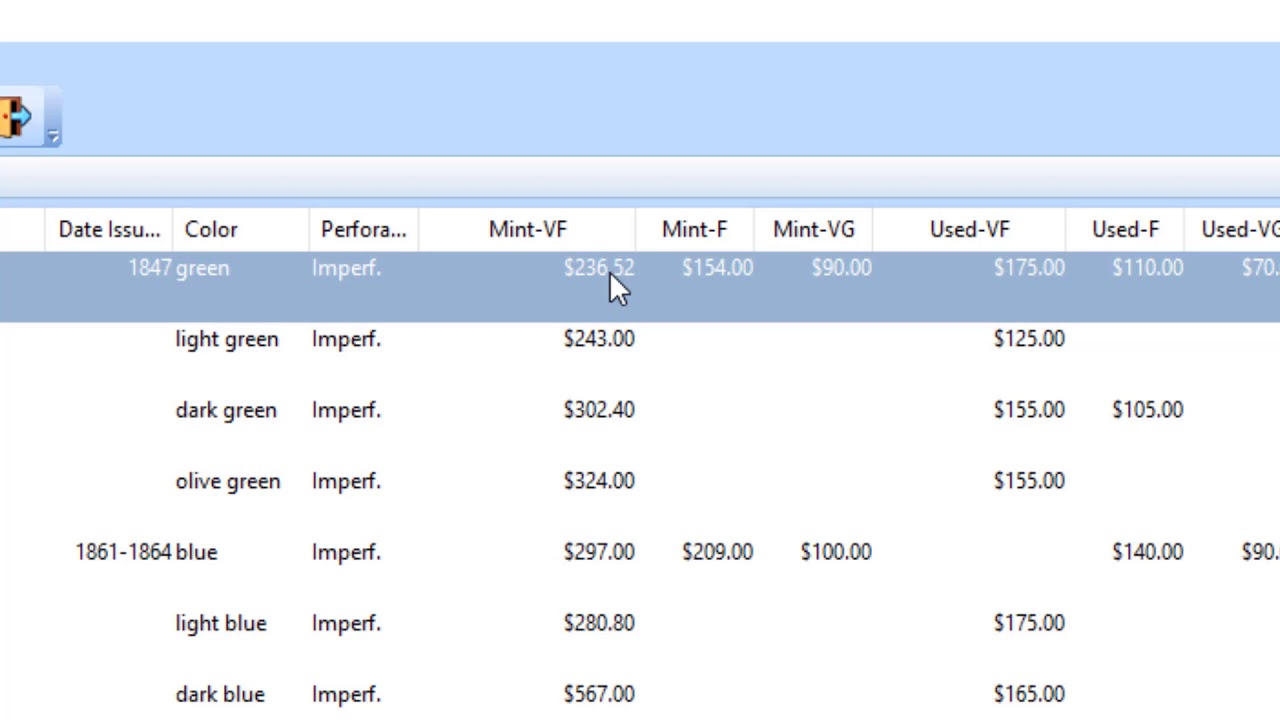Click the $105.00 Used-F price cell
The height and width of the screenshot is (720, 1280).
click(x=1147, y=410)
